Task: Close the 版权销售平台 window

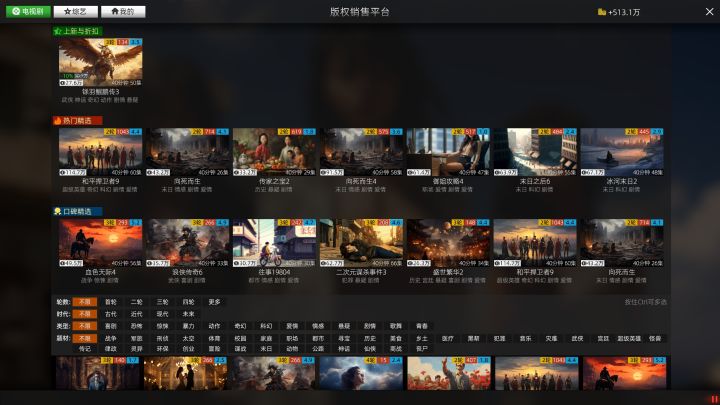Action: (x=709, y=11)
